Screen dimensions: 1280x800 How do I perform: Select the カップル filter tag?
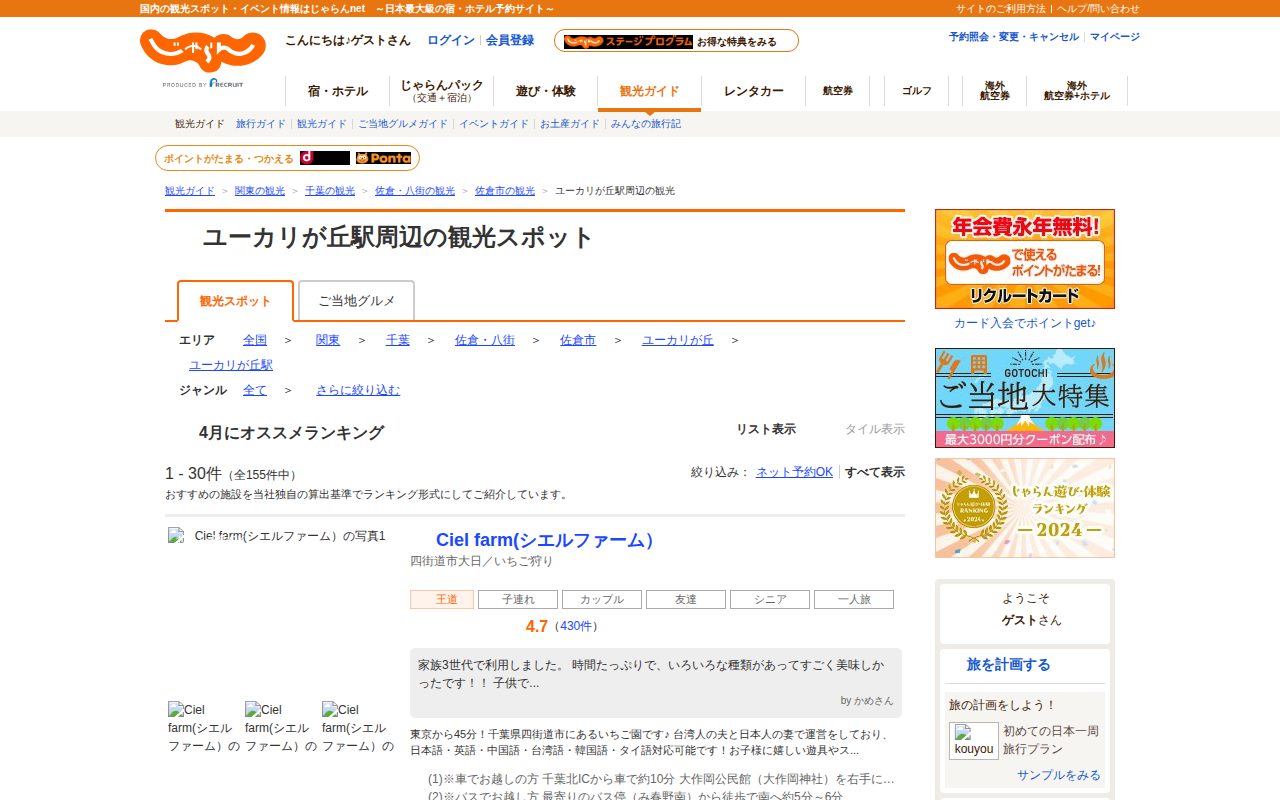click(602, 600)
